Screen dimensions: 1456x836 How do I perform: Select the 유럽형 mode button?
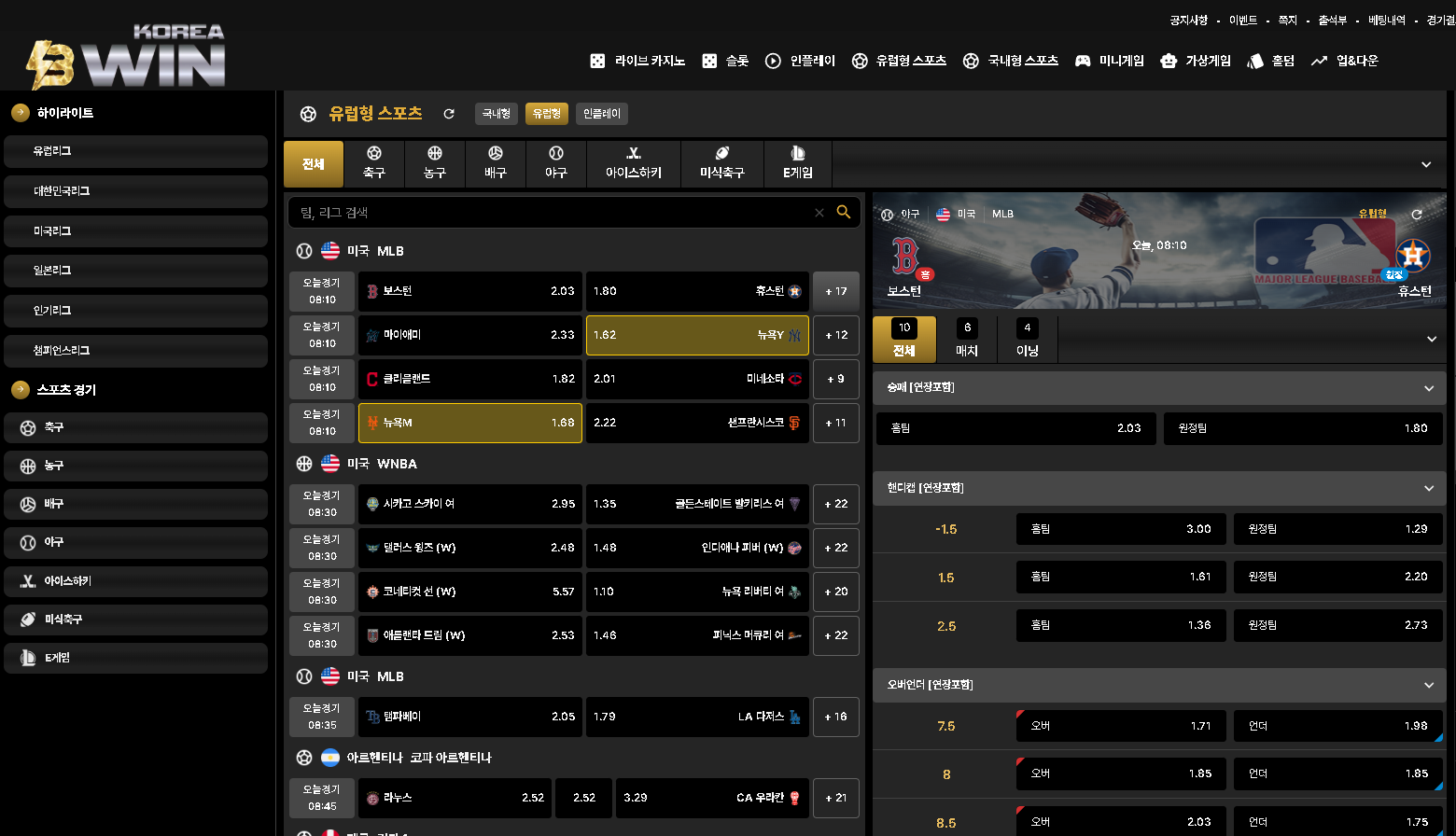tap(547, 114)
